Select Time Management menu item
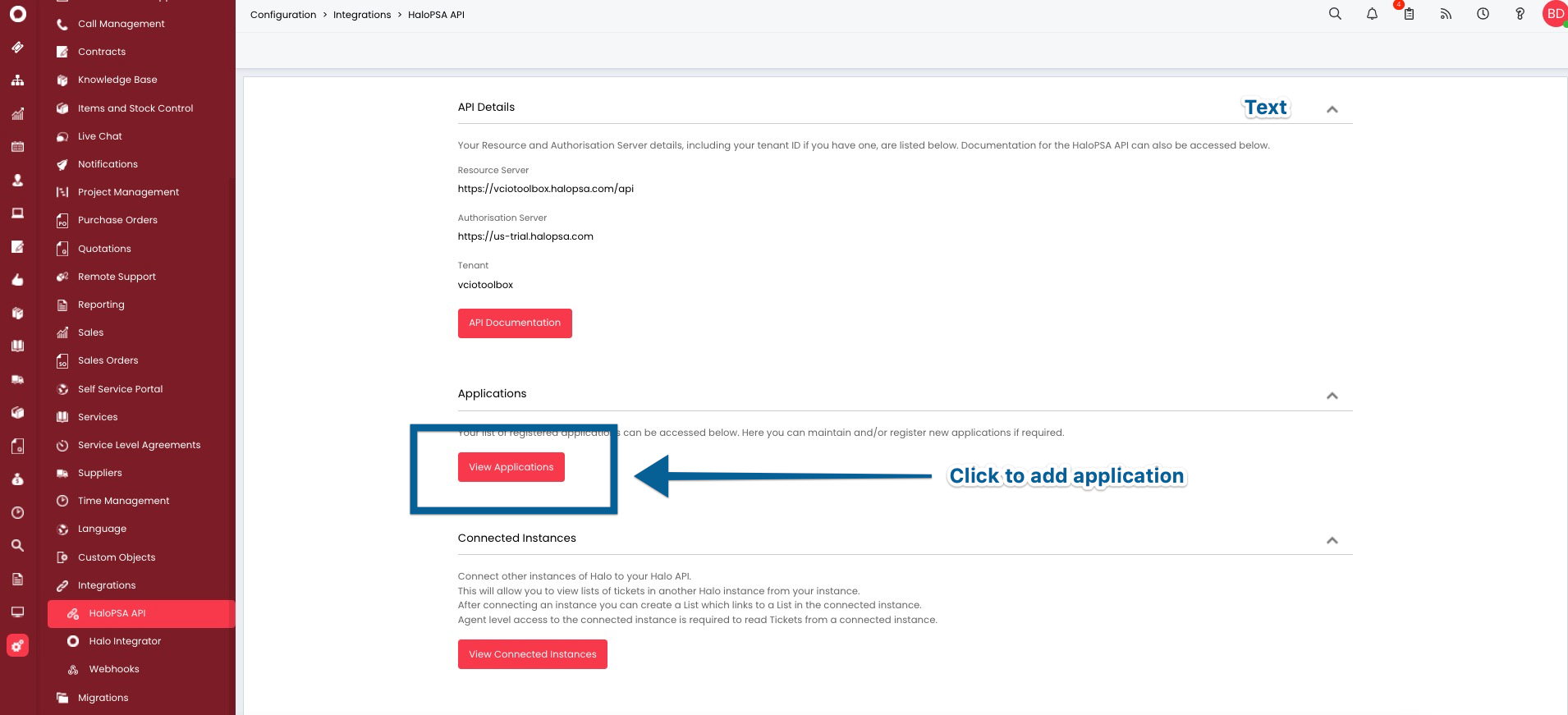Screen dimensions: 1568x715 point(123,501)
